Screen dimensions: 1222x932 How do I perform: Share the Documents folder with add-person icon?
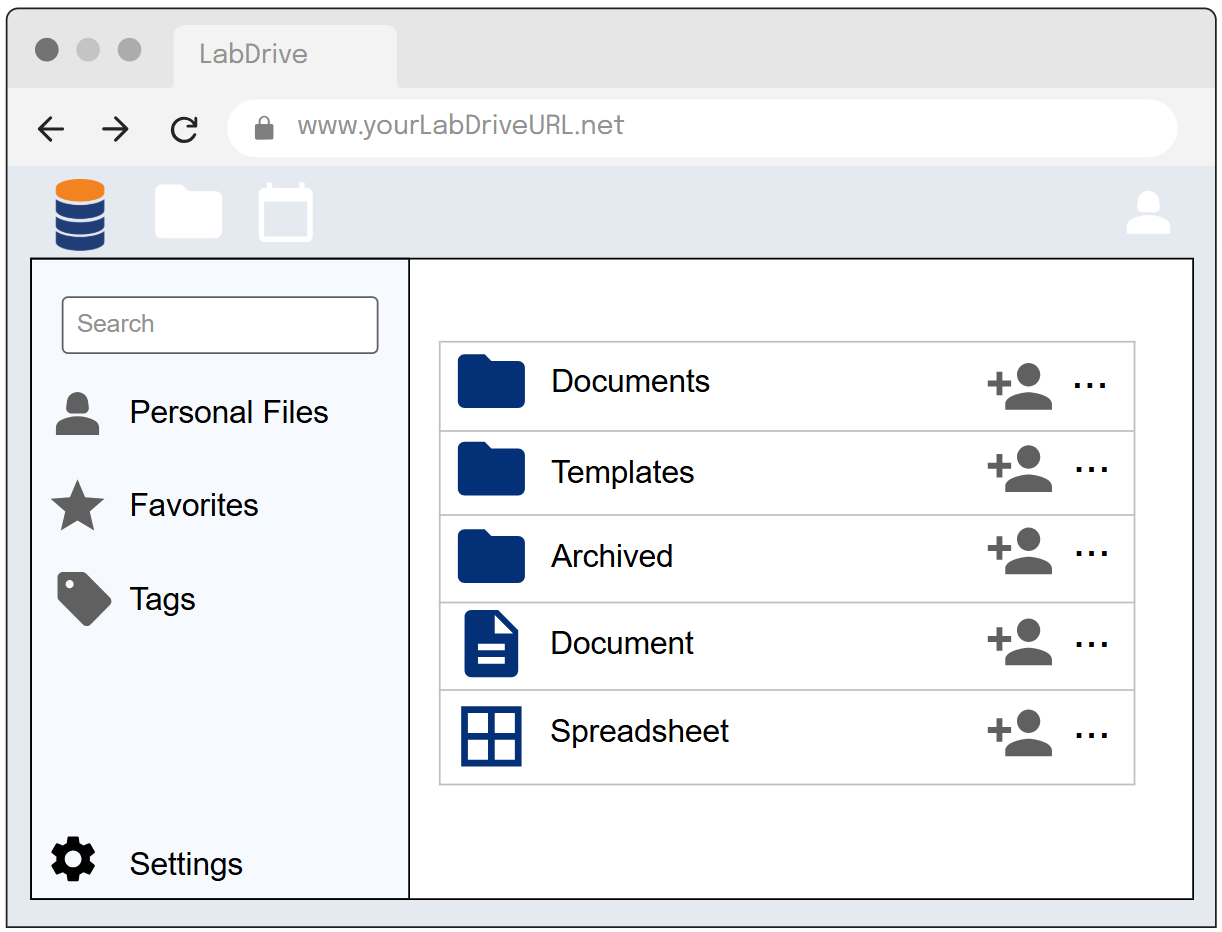point(1019,387)
